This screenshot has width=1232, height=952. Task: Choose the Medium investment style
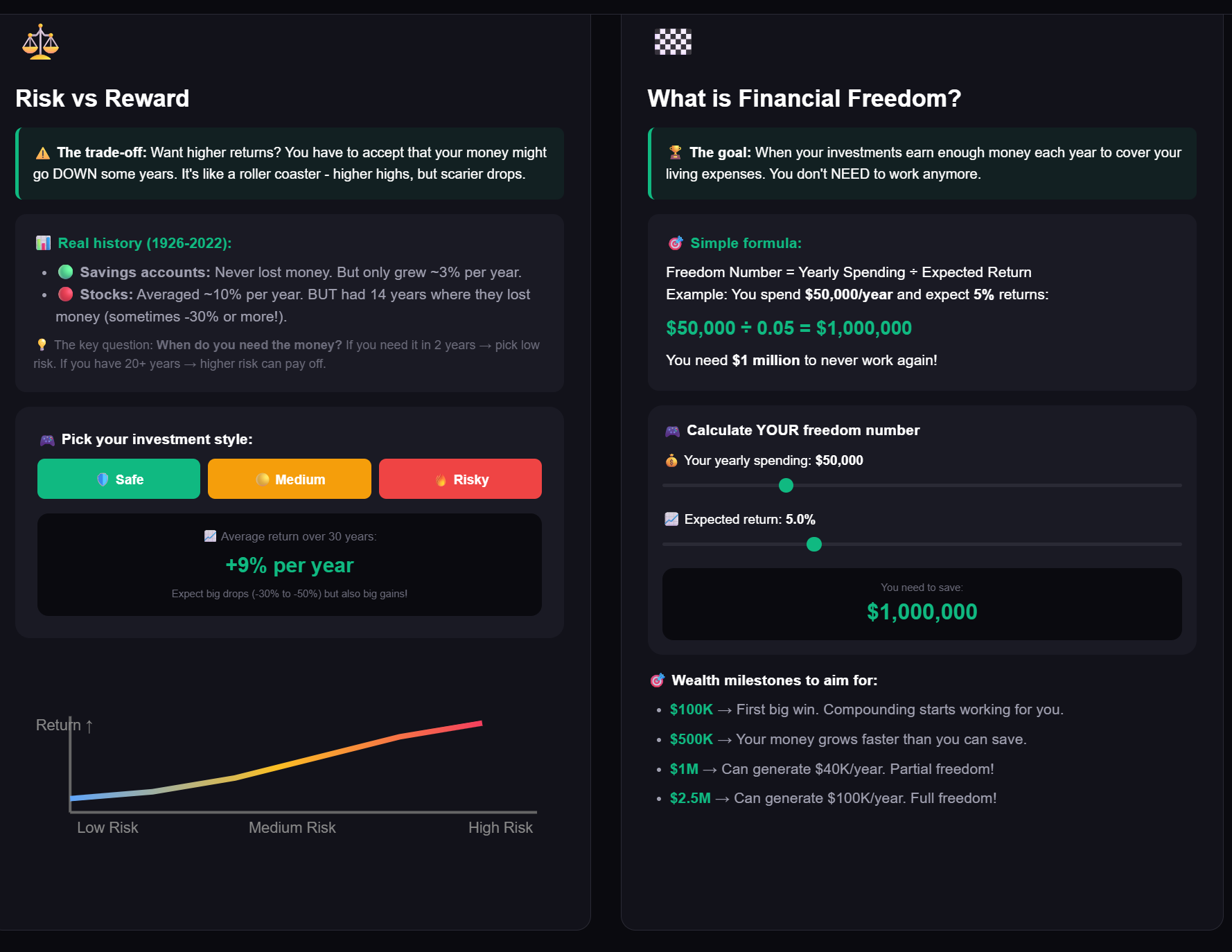(290, 479)
